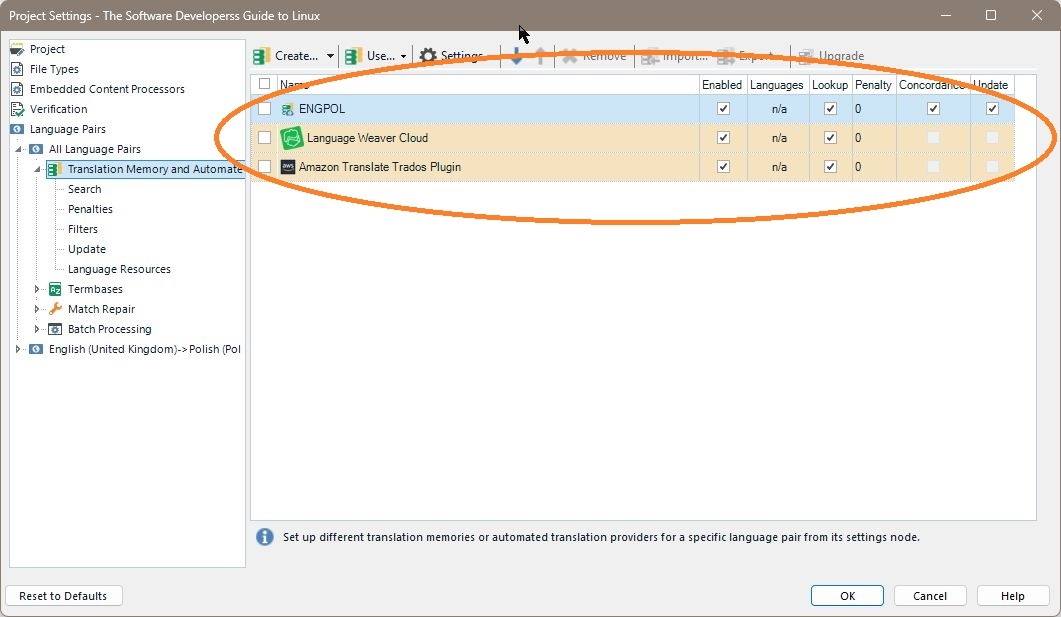Click the Language Weaver Cloud provider icon

(292, 137)
